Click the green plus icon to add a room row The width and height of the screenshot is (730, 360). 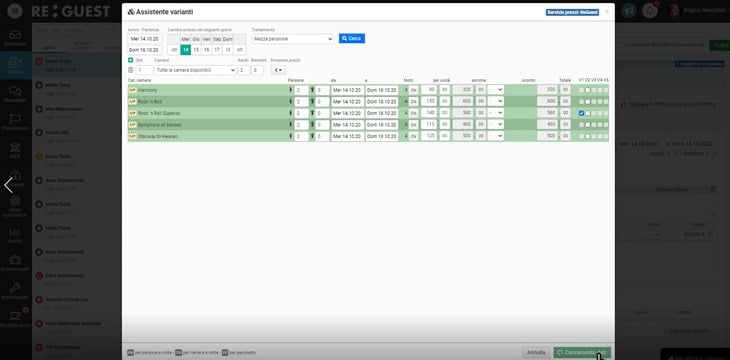130,60
